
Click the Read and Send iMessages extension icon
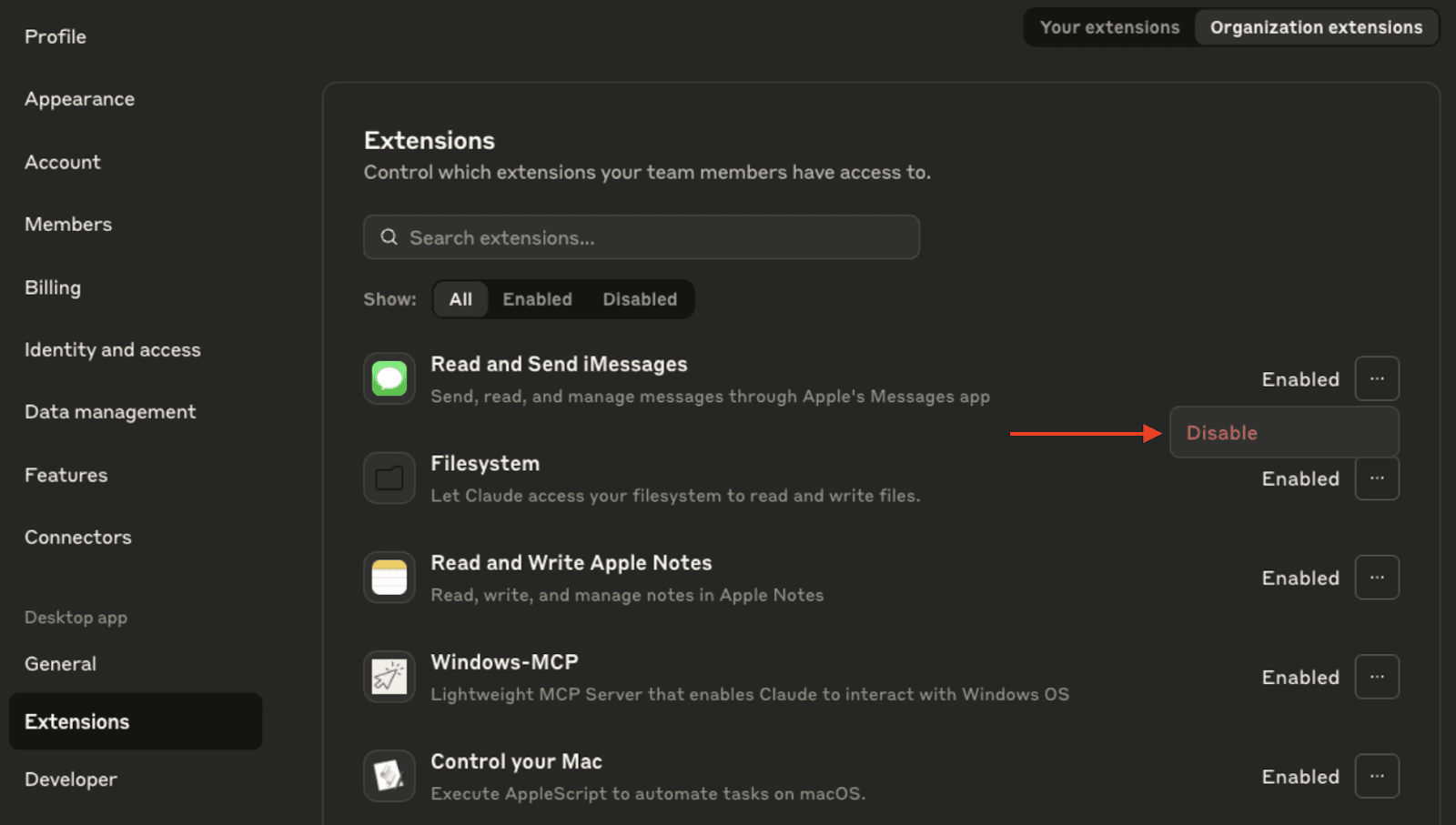(389, 378)
